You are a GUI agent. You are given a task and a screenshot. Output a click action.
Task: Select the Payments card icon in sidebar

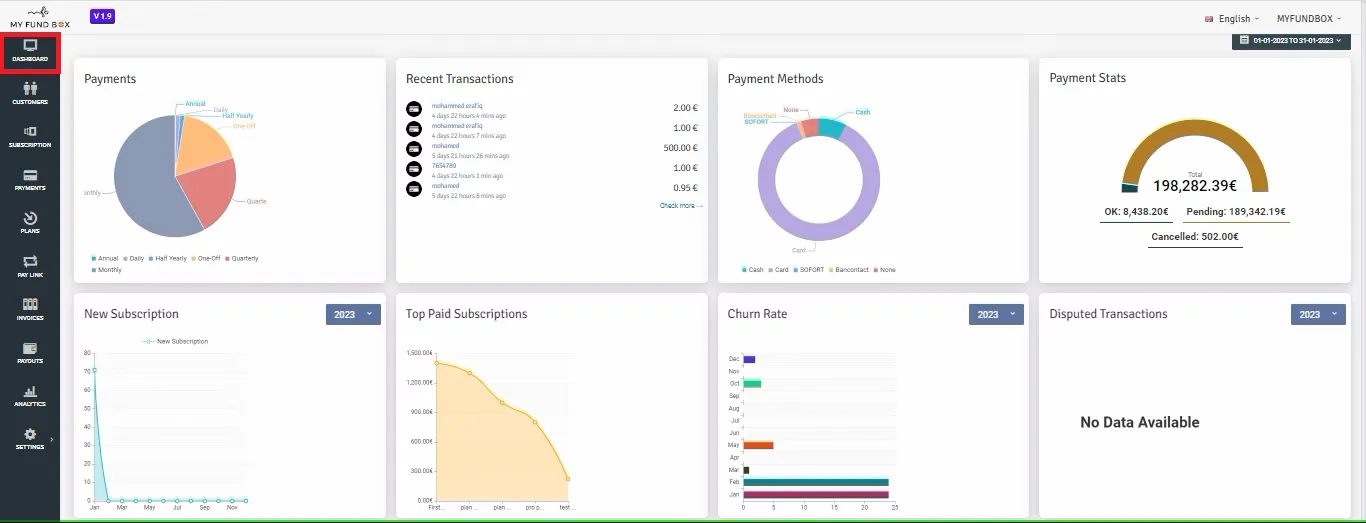[30, 175]
